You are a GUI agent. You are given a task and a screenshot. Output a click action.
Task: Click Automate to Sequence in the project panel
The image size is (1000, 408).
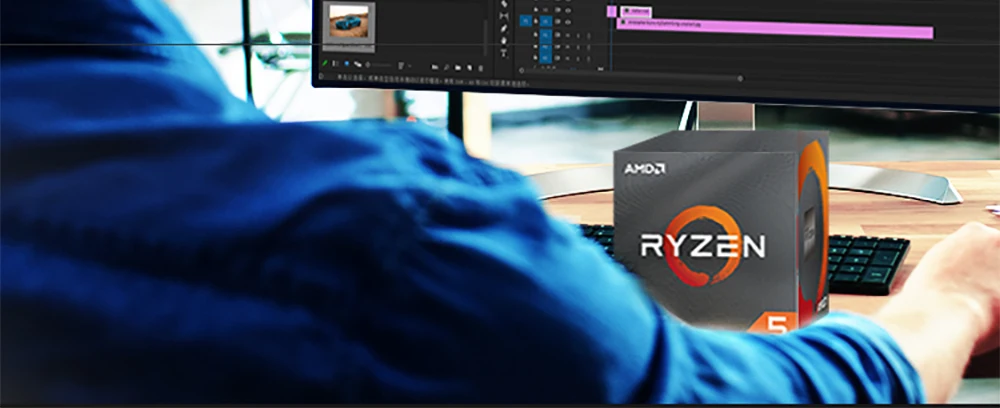[x=435, y=67]
